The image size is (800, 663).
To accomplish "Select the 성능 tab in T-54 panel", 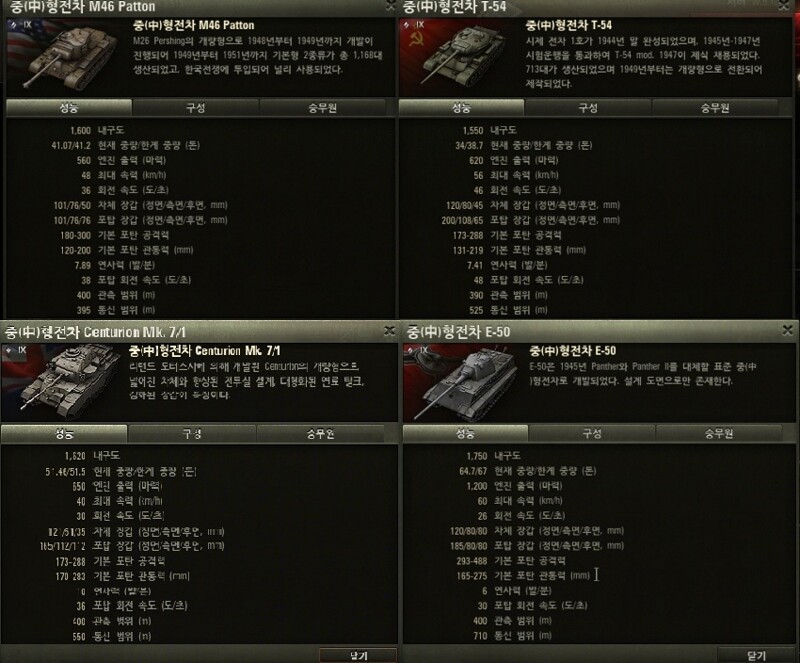I will [461, 108].
